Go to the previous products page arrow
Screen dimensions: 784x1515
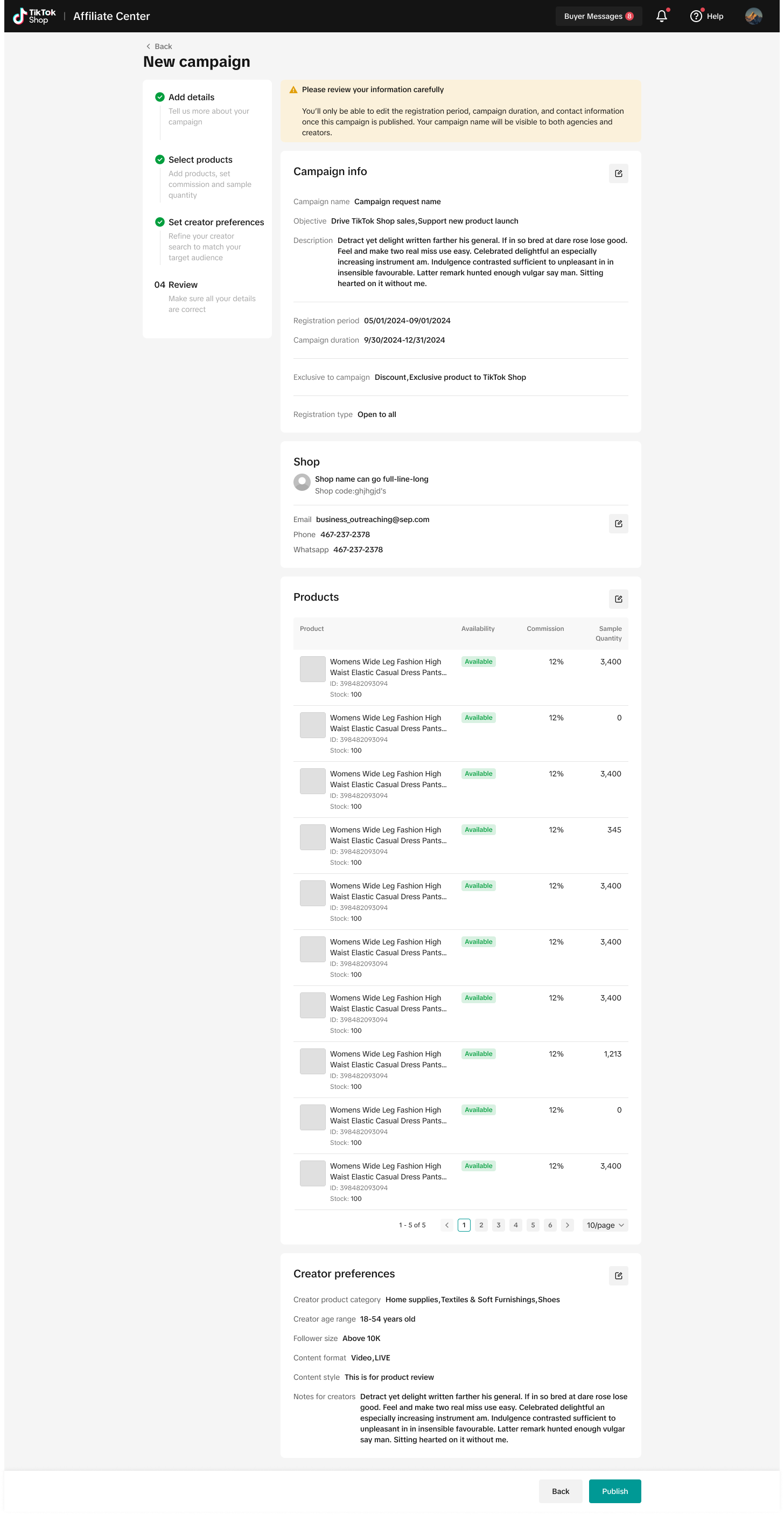447,1225
